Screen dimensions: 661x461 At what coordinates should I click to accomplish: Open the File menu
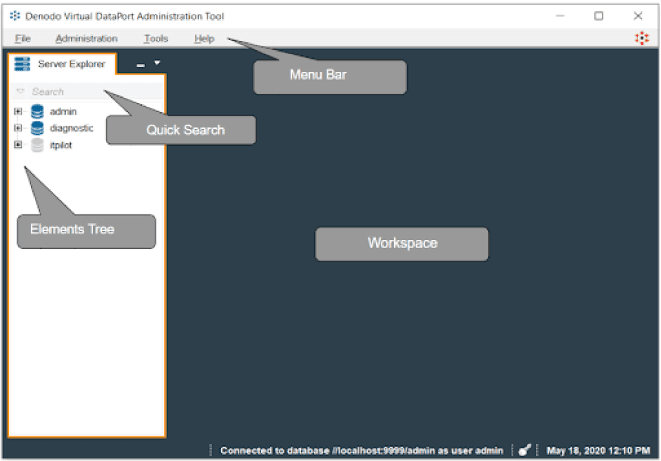coord(23,38)
